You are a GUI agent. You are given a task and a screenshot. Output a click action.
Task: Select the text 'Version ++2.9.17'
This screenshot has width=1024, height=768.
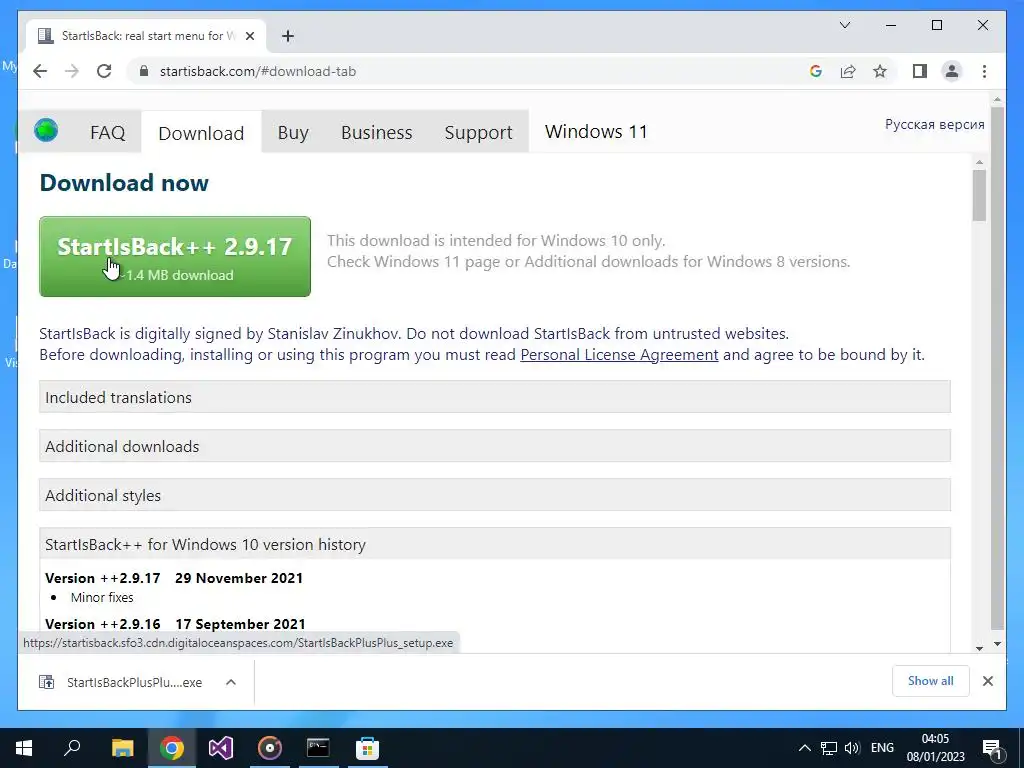tap(103, 578)
